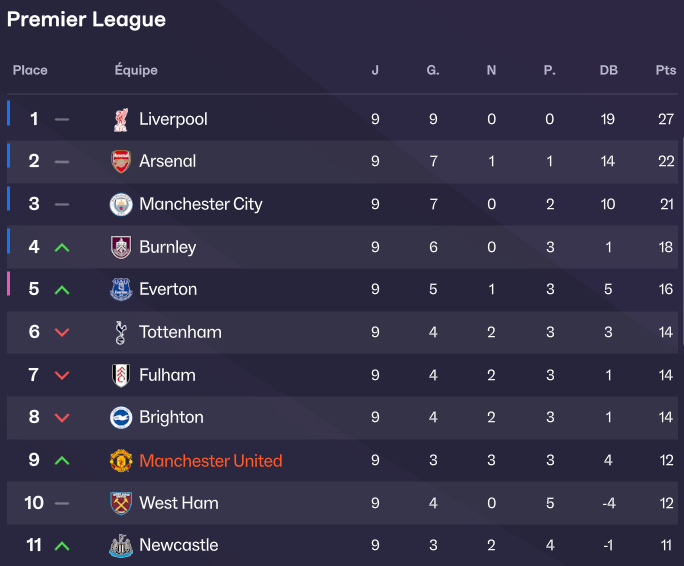Viewport: 684px width, 566px height.
Task: Open the Brighton team name link
Action: (x=171, y=417)
